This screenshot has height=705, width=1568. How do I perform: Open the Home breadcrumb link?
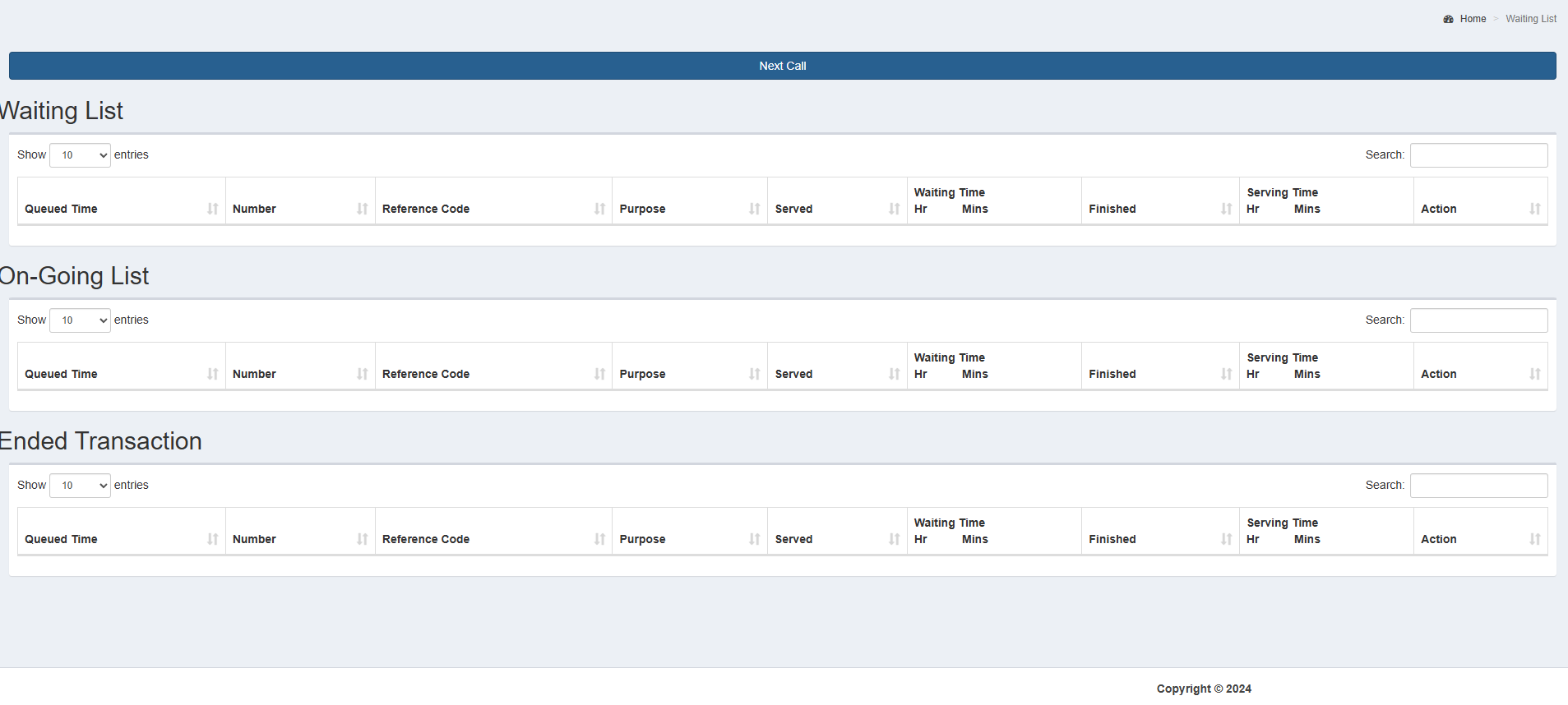click(1473, 19)
